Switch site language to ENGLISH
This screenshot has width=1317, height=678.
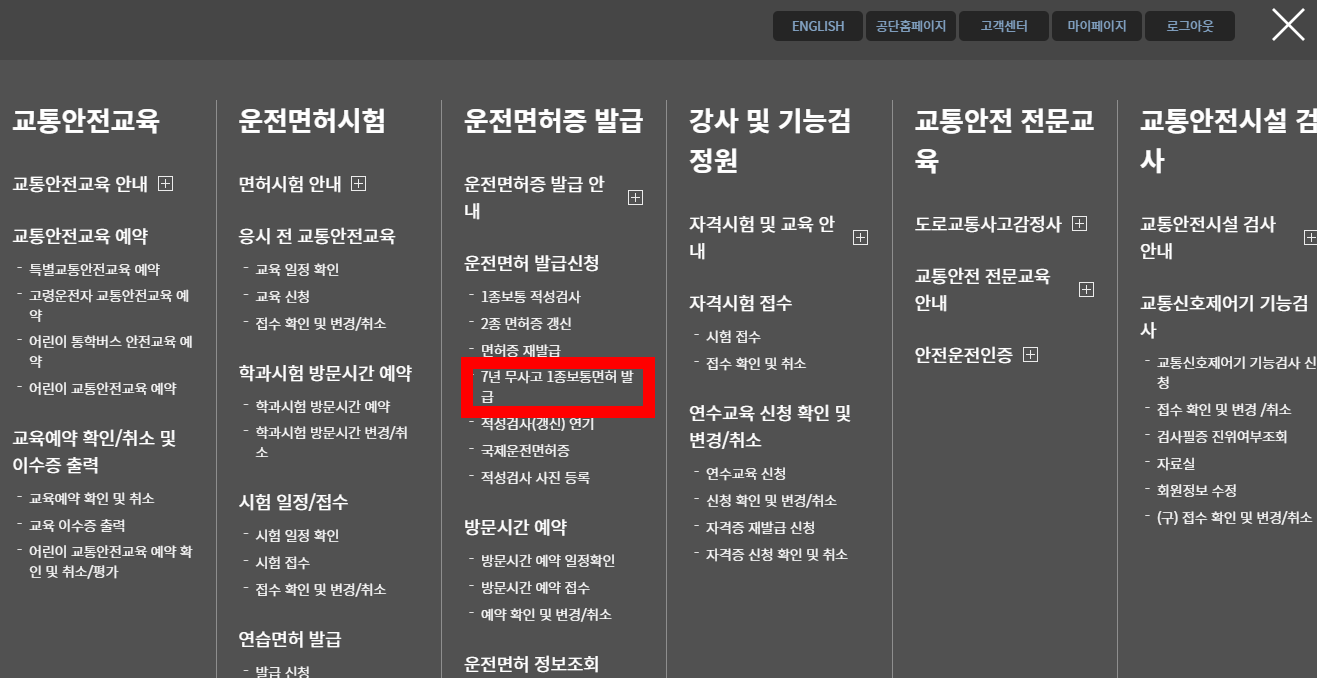(x=818, y=26)
